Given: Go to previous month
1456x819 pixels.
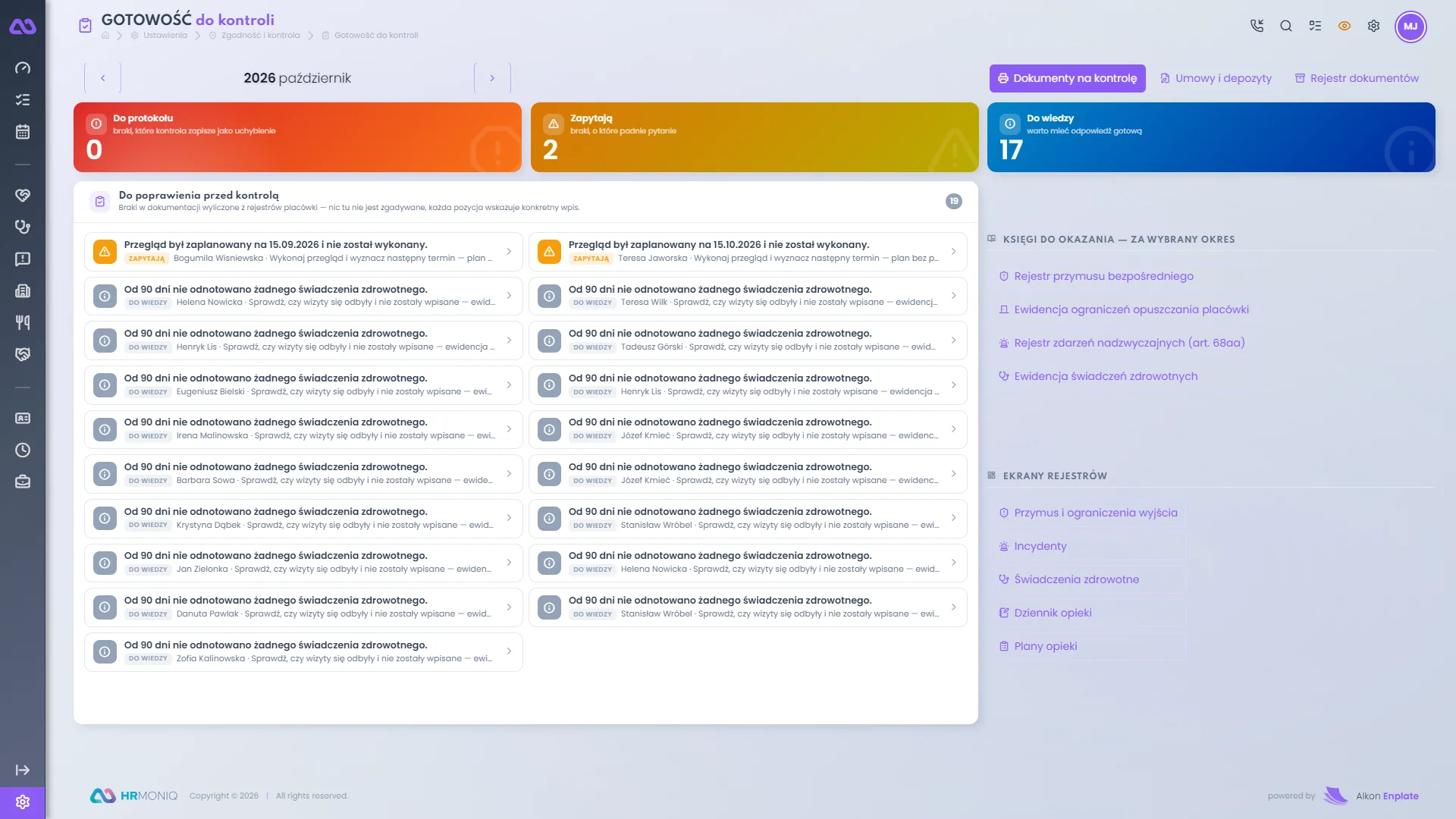Looking at the screenshot, I should 102,78.
